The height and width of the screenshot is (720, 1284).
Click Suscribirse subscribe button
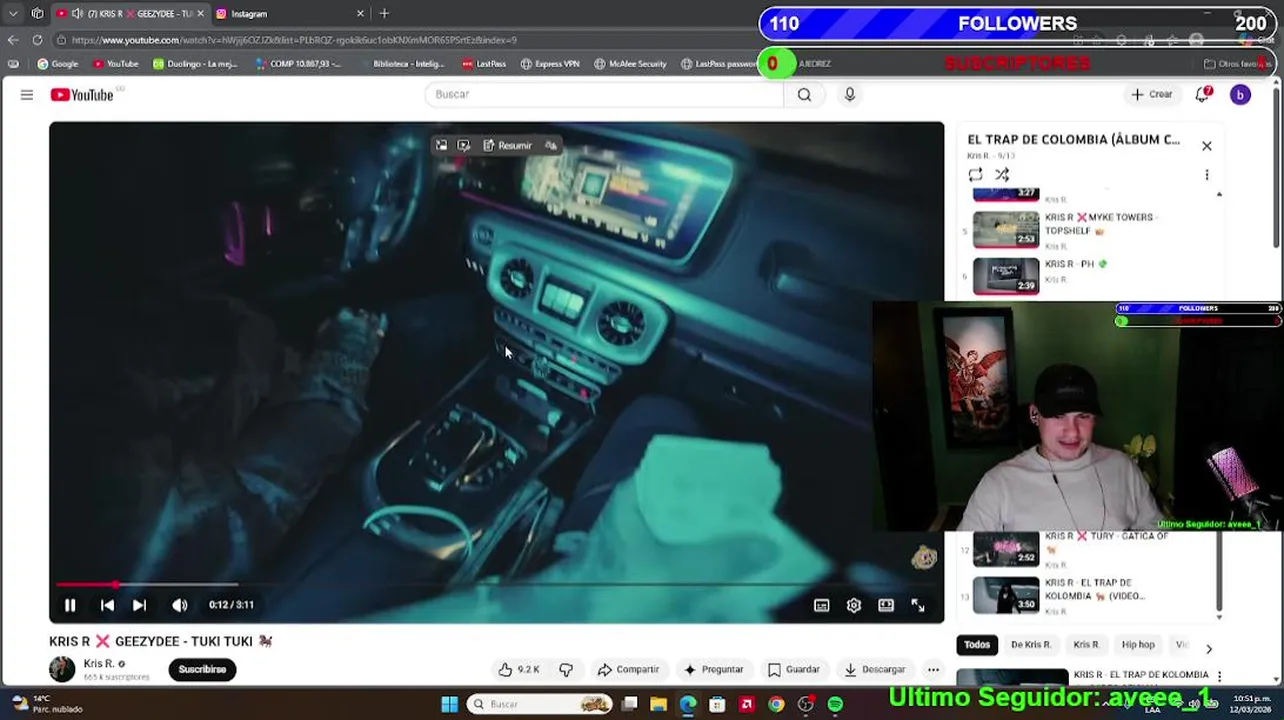[202, 669]
